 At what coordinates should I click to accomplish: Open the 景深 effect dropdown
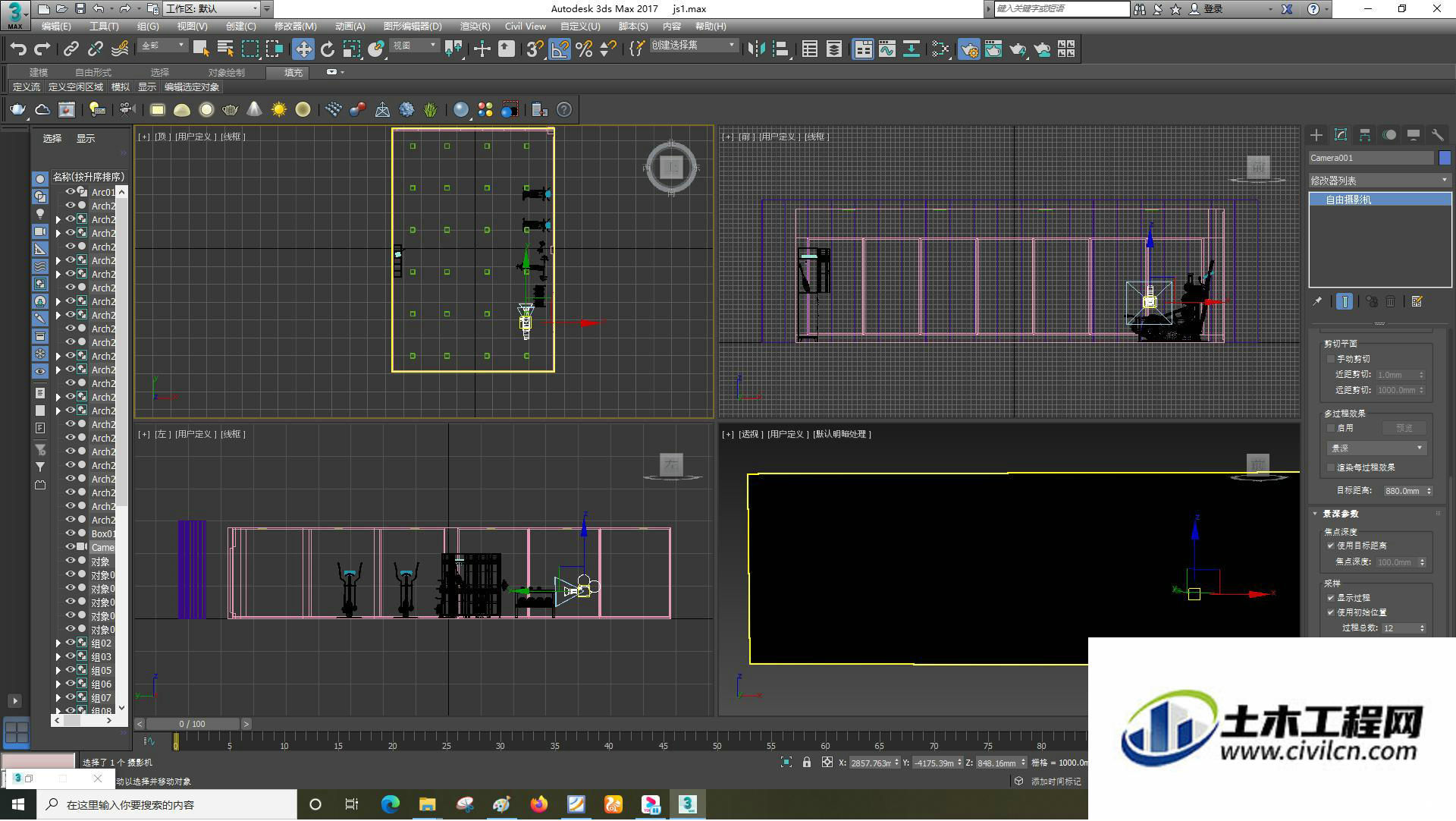click(x=1377, y=448)
